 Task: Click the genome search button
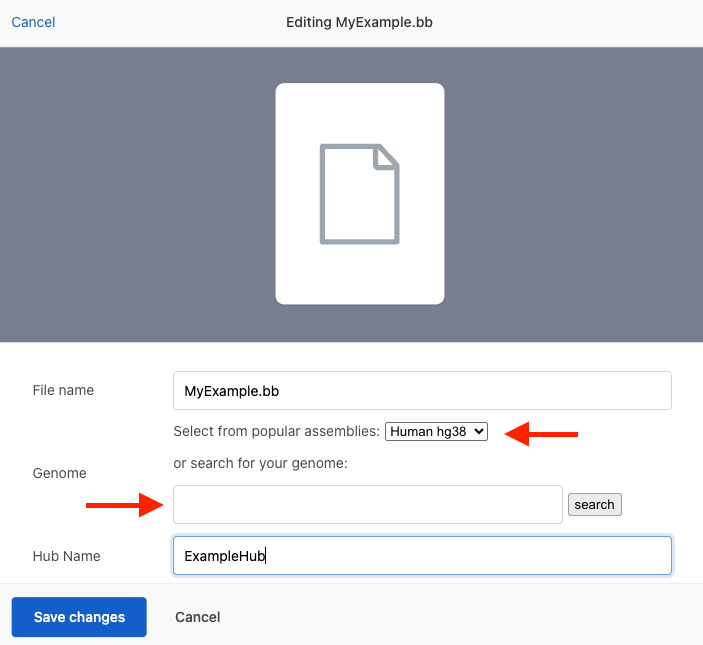coord(595,504)
